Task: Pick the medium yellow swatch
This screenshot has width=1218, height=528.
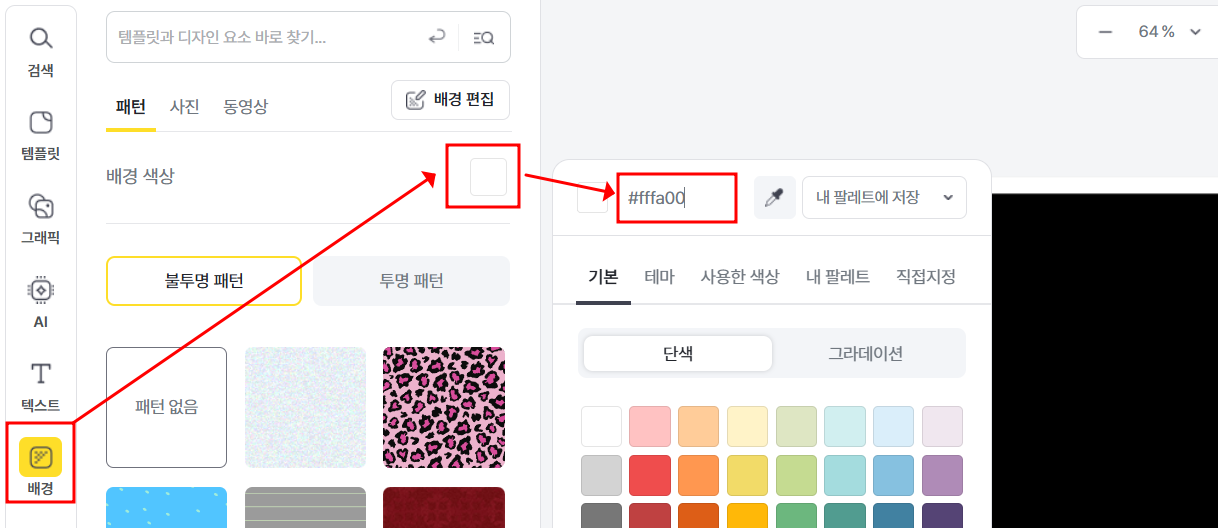Action: tap(747, 475)
